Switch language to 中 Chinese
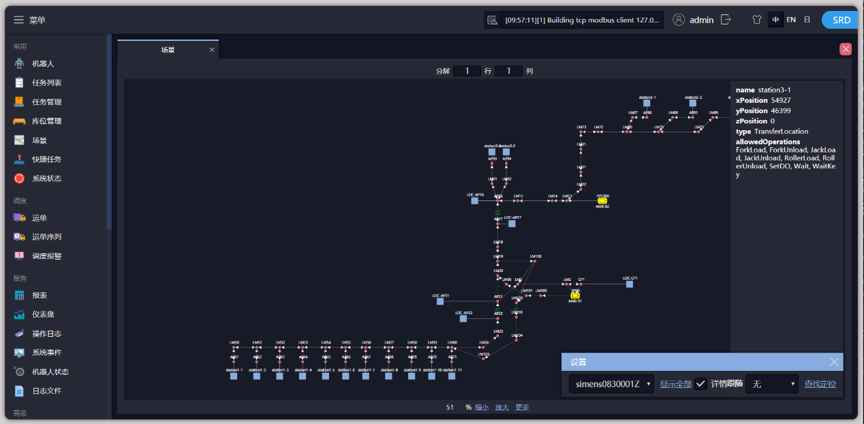 pyautogui.click(x=775, y=20)
